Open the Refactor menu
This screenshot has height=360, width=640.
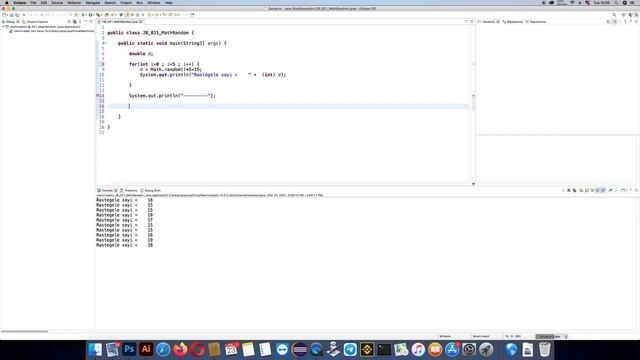point(74,2)
